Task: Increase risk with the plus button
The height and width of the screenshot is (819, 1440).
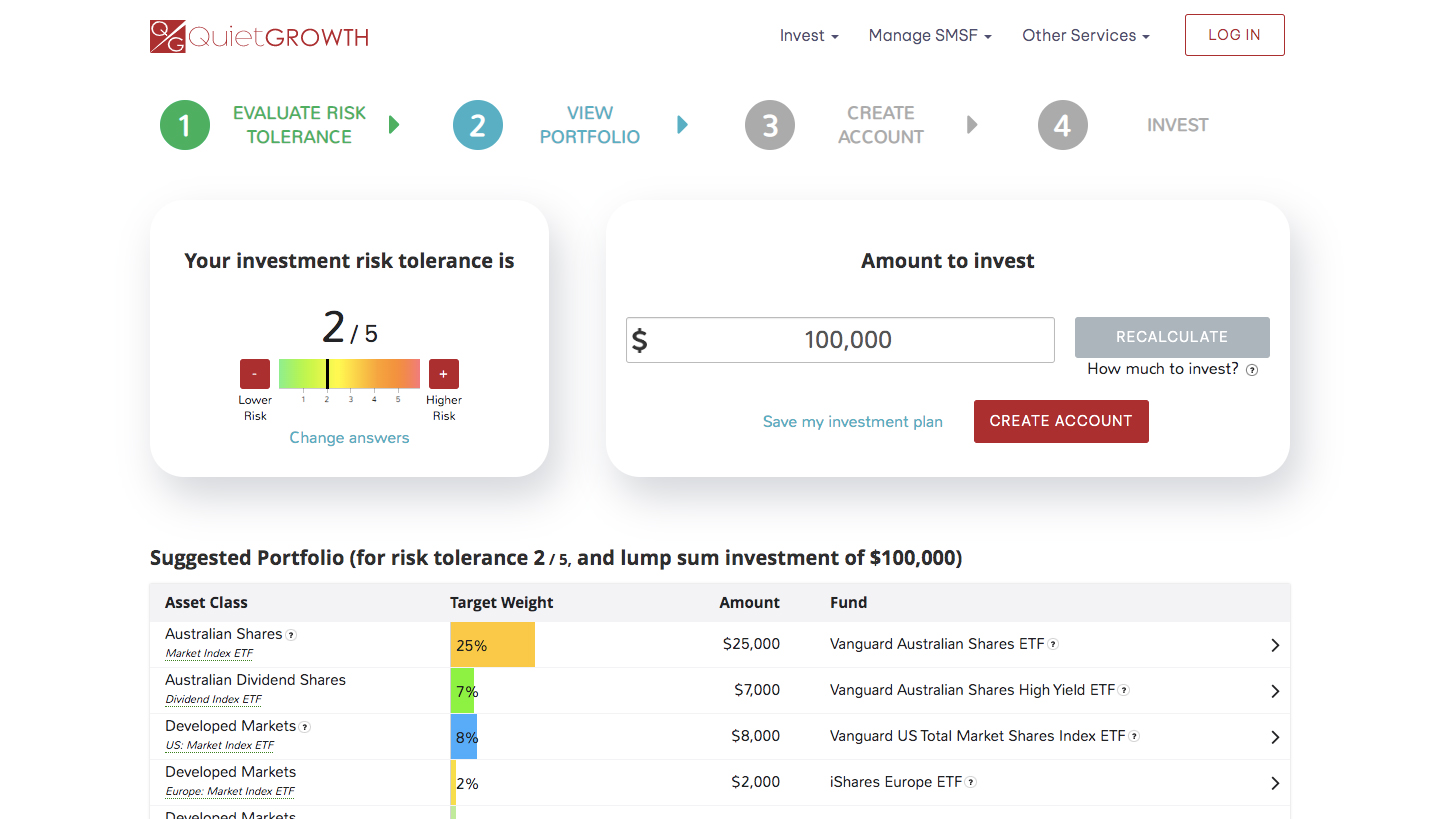Action: [x=444, y=374]
